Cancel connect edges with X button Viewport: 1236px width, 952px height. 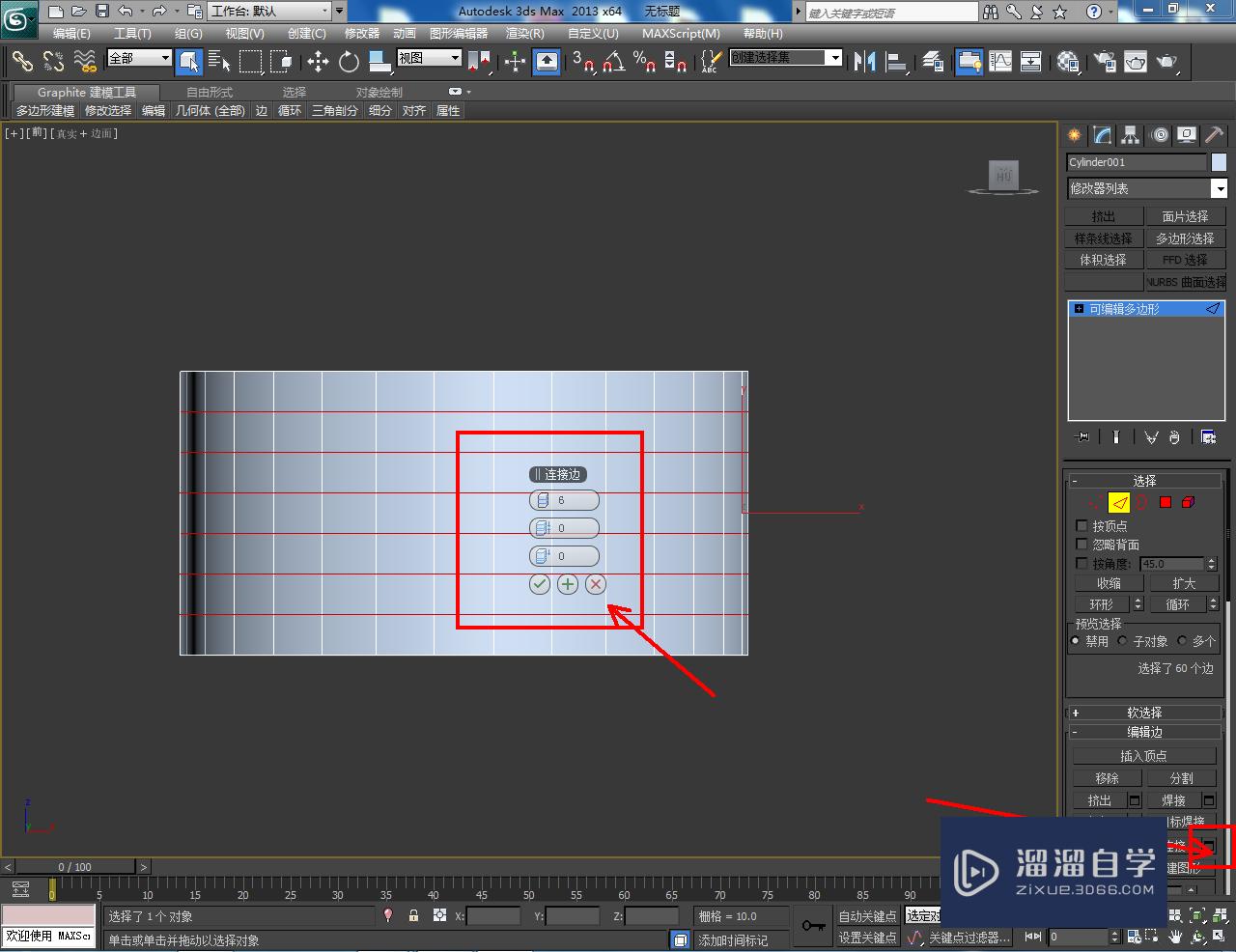point(596,583)
